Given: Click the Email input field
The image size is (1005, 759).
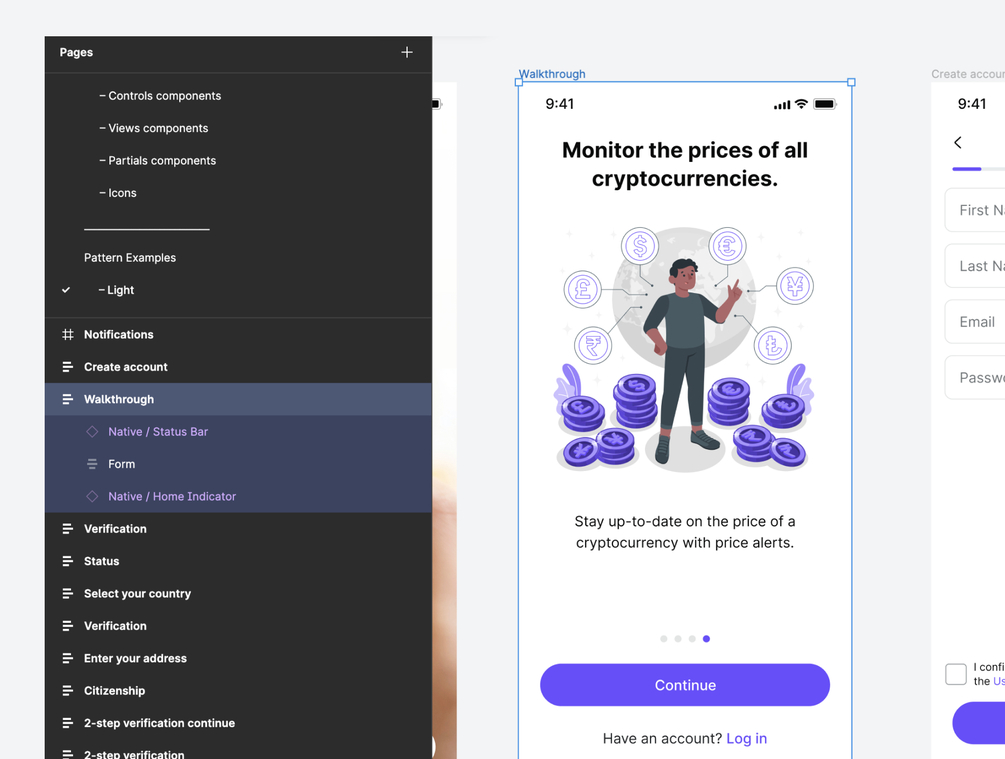Looking at the screenshot, I should [975, 322].
